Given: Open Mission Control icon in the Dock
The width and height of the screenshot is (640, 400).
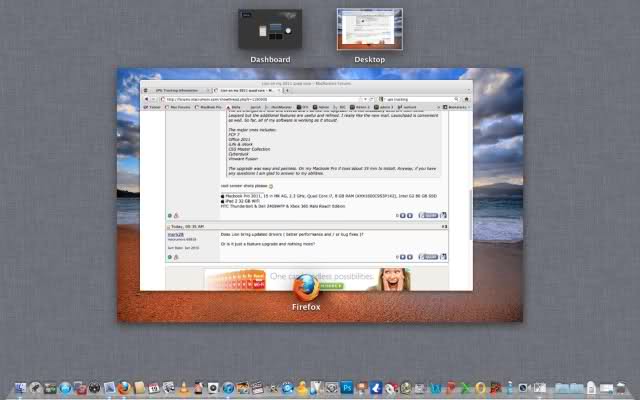Looking at the screenshot, I should 50,388.
